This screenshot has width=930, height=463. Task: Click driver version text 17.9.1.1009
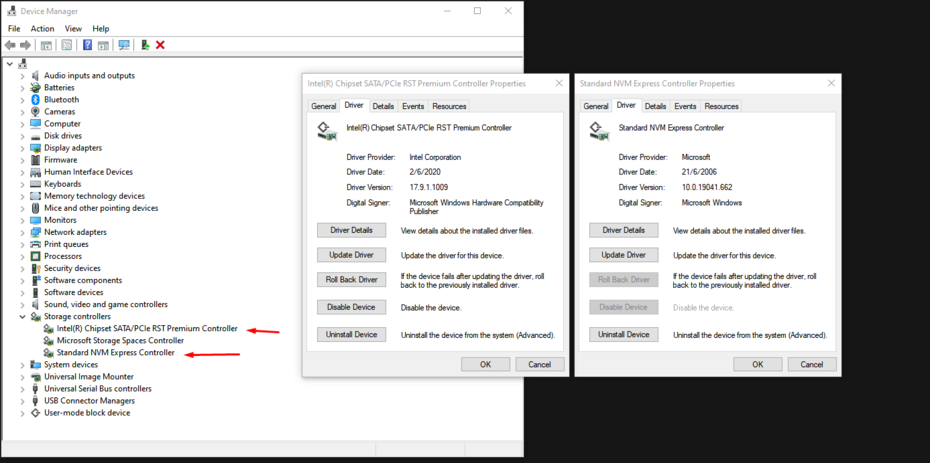click(x=430, y=187)
